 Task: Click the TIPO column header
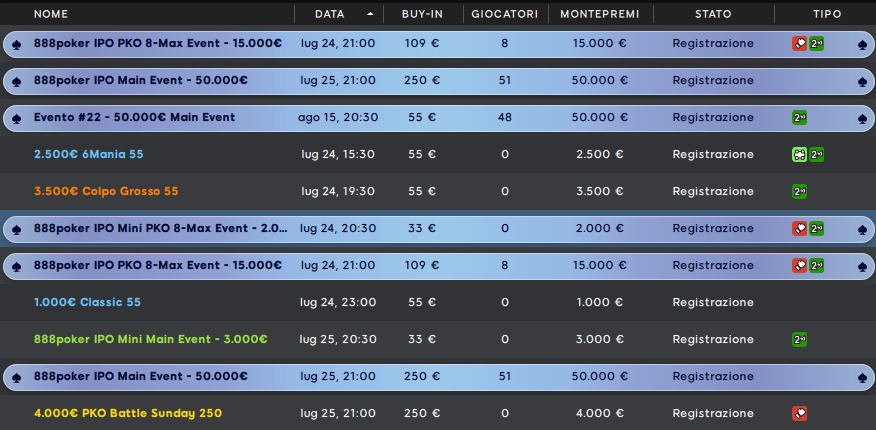pos(827,14)
